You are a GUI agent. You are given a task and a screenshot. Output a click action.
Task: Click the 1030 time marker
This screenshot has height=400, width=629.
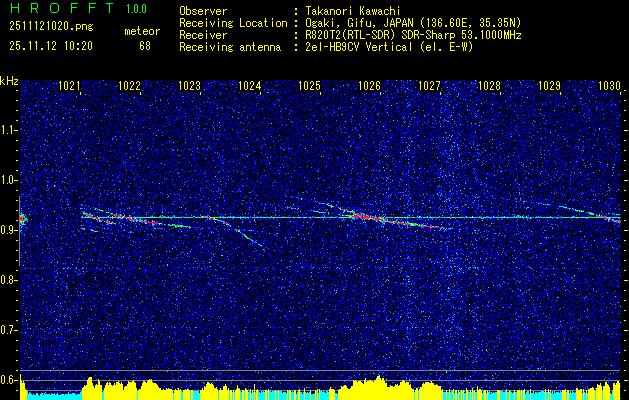click(609, 85)
